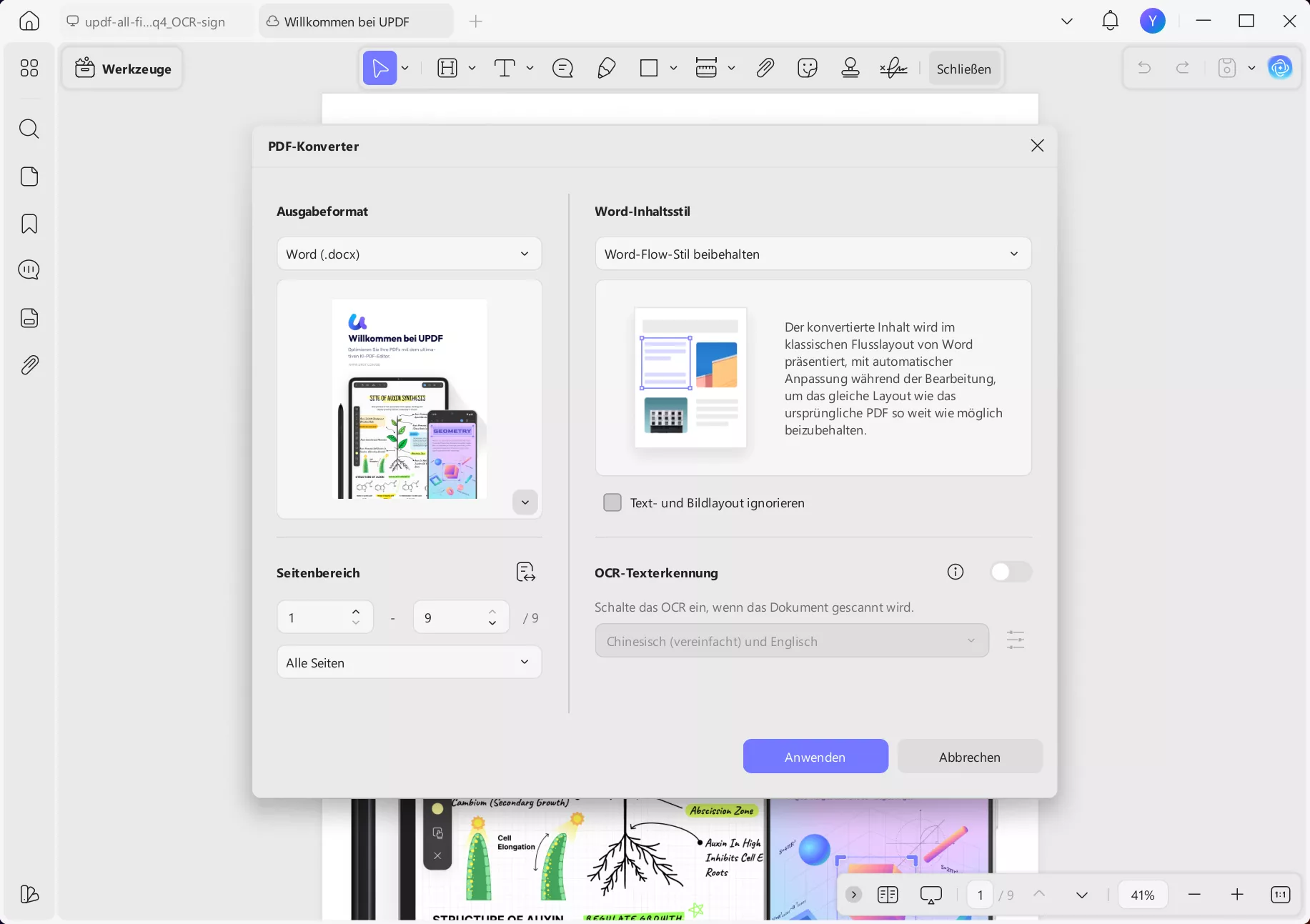Open the Comments panel in sidebar
1310x924 pixels.
pyautogui.click(x=29, y=269)
